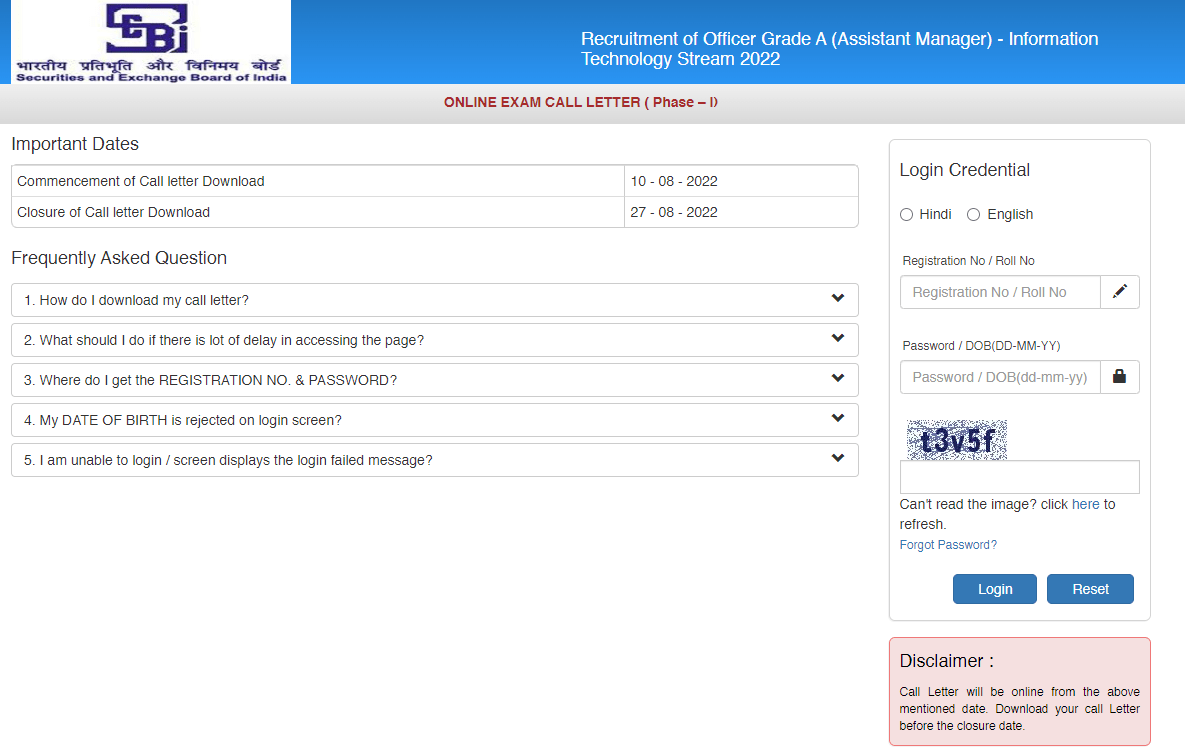This screenshot has height=756, width=1185.
Task: Expand the delay in accessing page question chevron
Action: (x=837, y=339)
